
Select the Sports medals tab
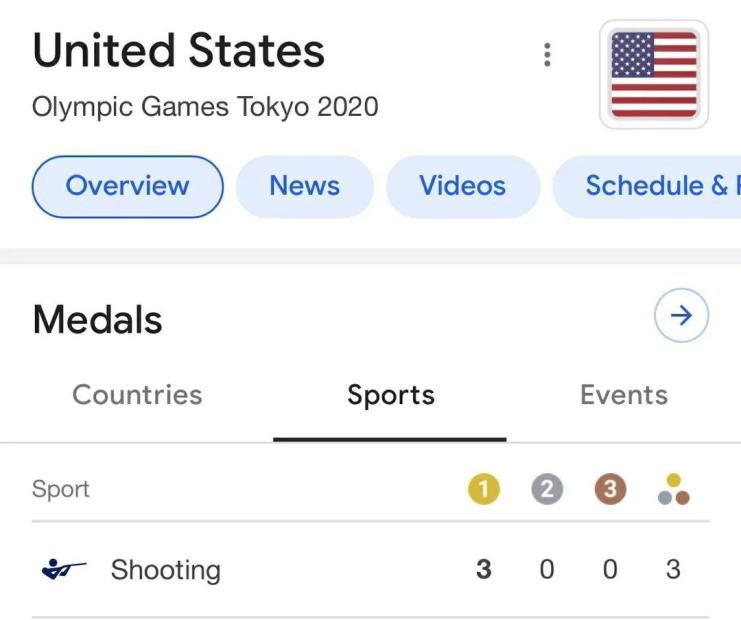[390, 395]
